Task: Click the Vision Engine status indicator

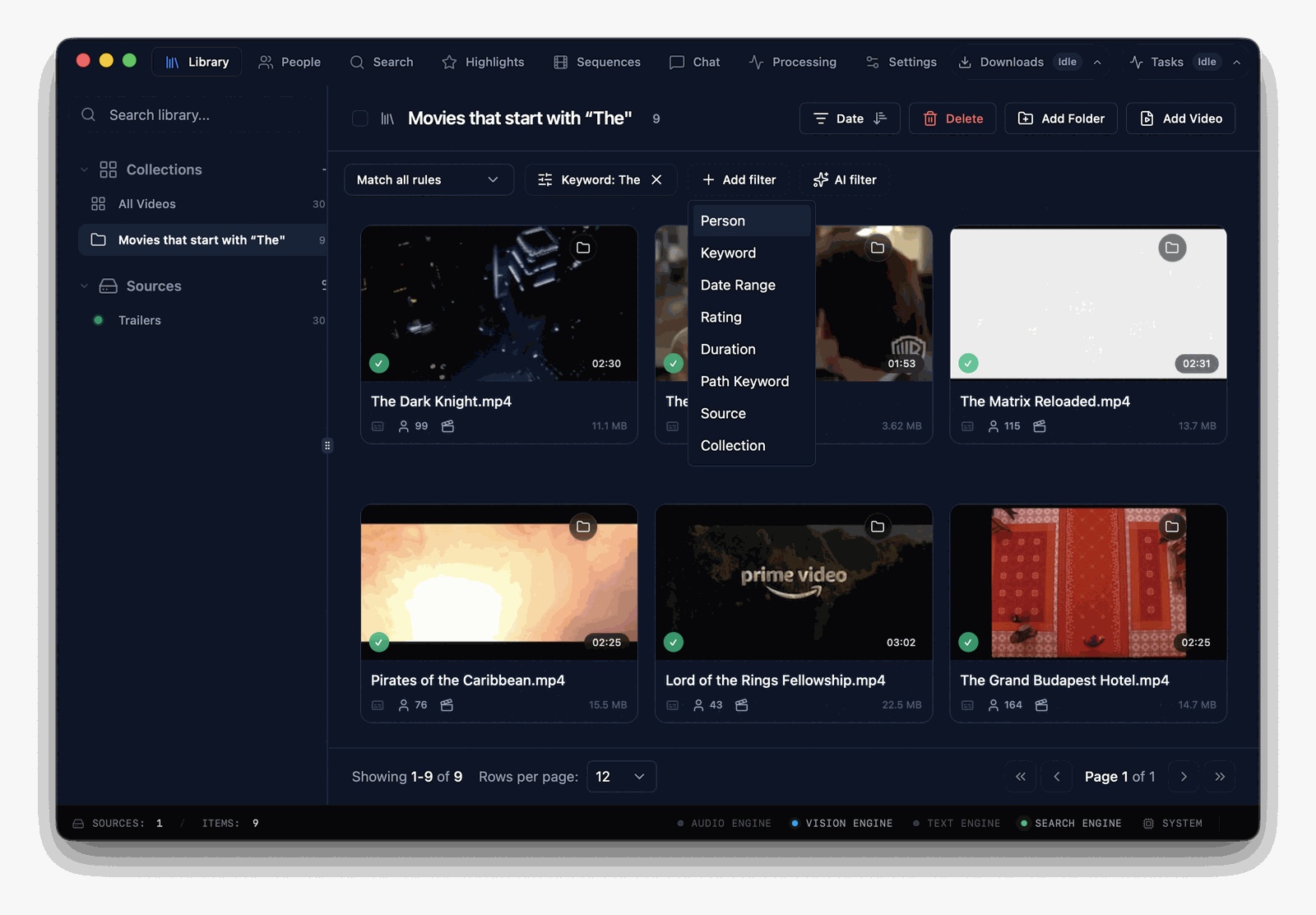Action: [841, 823]
